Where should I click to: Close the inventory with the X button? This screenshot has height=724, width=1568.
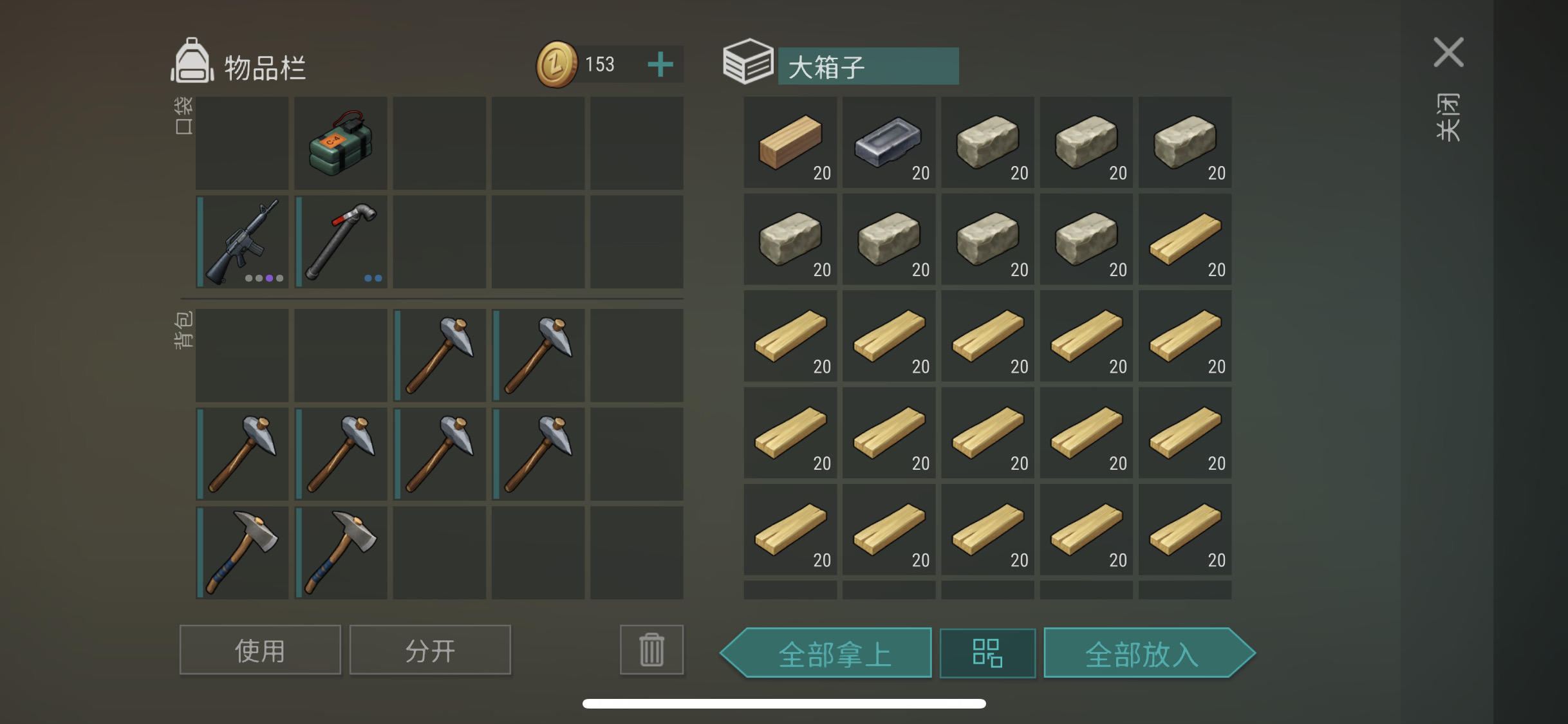(x=1448, y=52)
